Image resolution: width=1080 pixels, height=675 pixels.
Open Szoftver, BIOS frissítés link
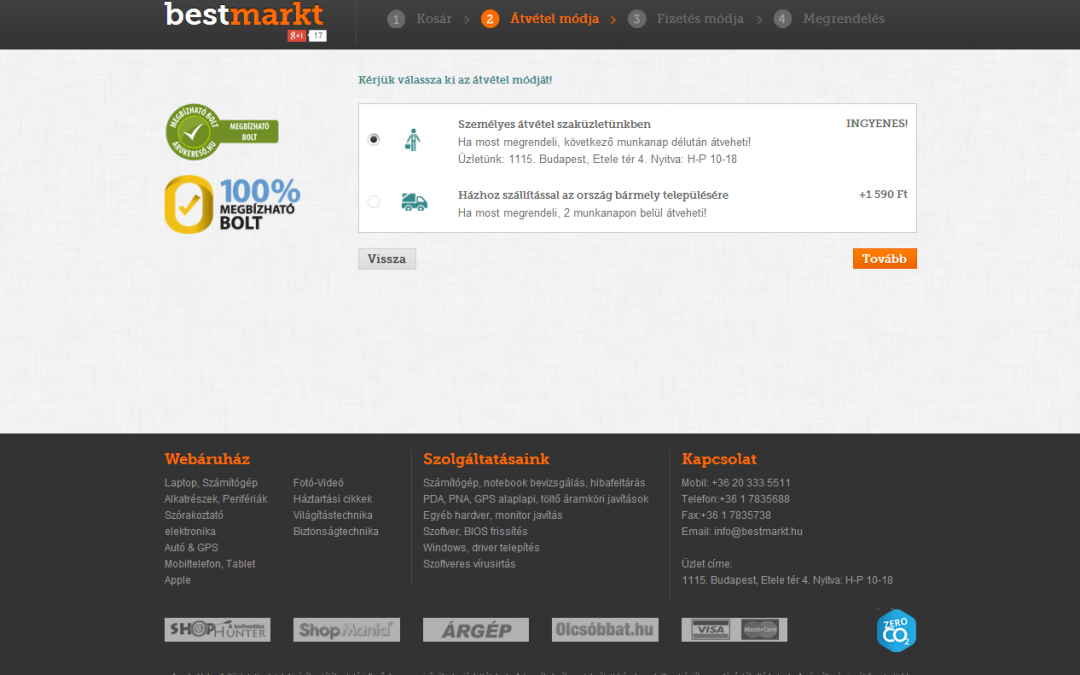coord(475,532)
